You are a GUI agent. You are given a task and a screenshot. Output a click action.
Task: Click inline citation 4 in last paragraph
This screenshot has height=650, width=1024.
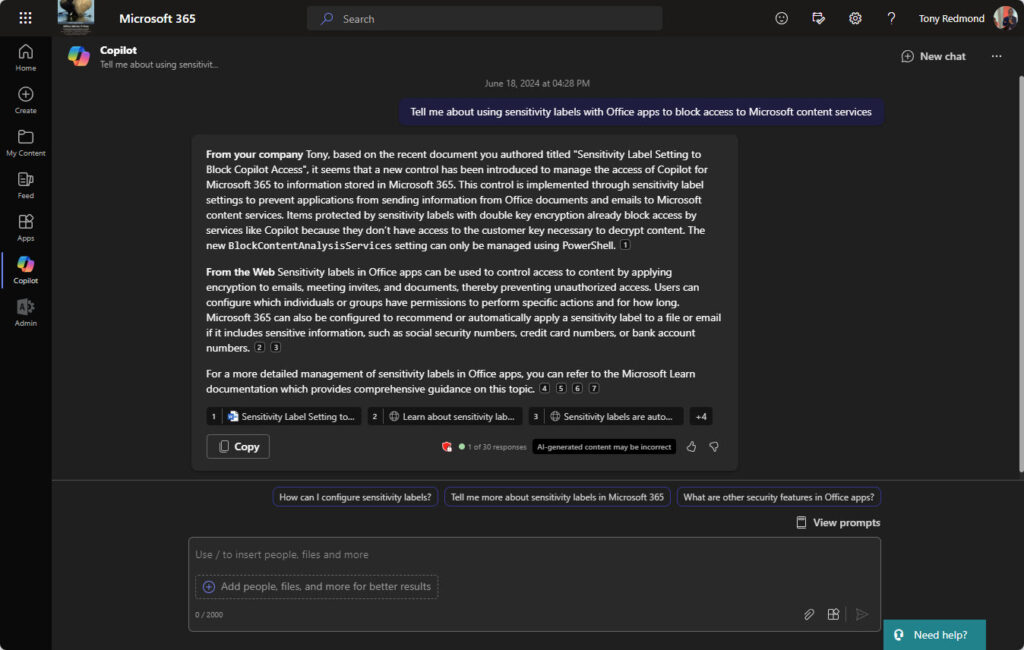pyautogui.click(x=544, y=389)
